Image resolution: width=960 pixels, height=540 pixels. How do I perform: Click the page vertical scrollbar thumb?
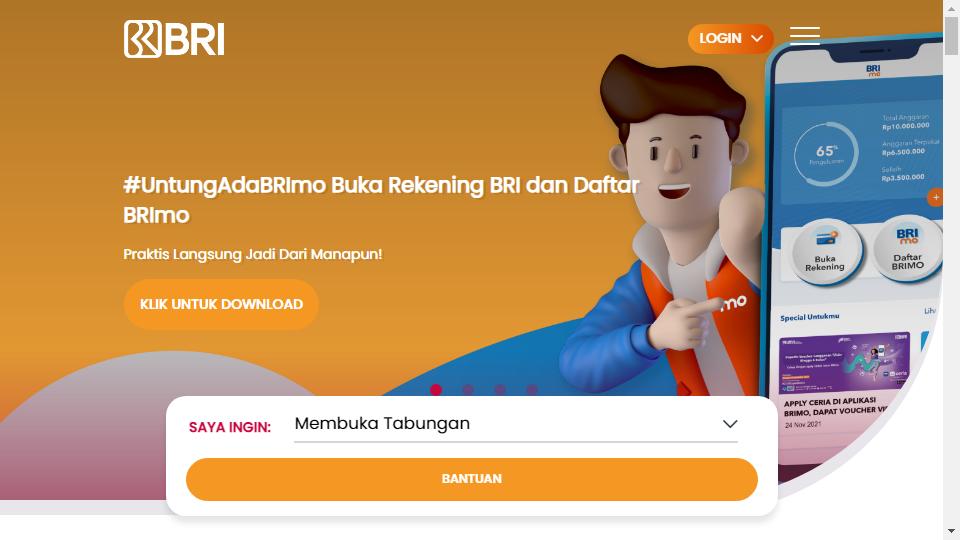click(x=951, y=36)
